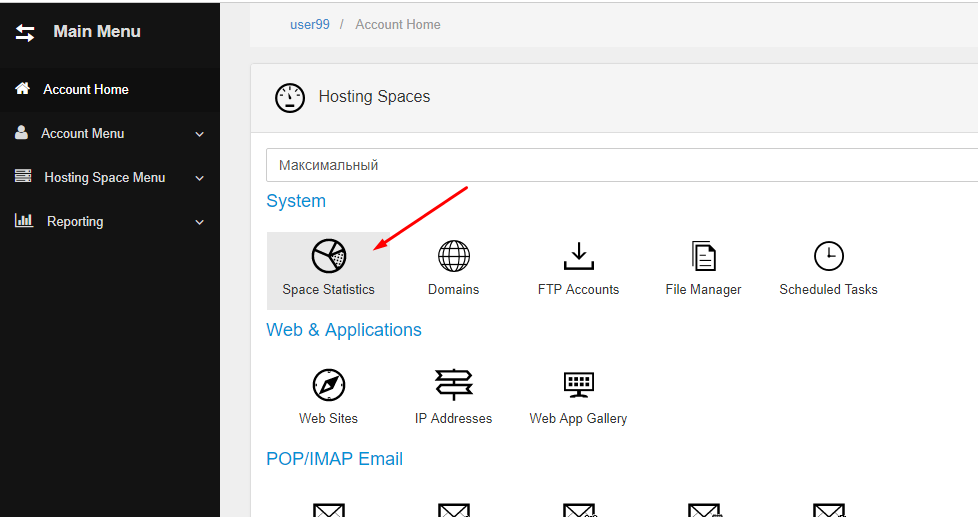Click the System section heading link
The width and height of the screenshot is (978, 517).
click(x=296, y=201)
